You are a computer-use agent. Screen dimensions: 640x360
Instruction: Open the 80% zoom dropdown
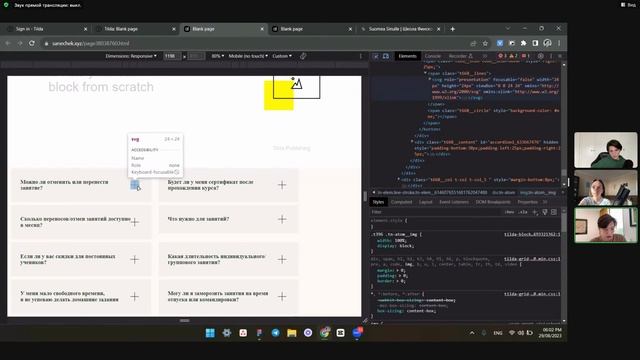[218, 56]
